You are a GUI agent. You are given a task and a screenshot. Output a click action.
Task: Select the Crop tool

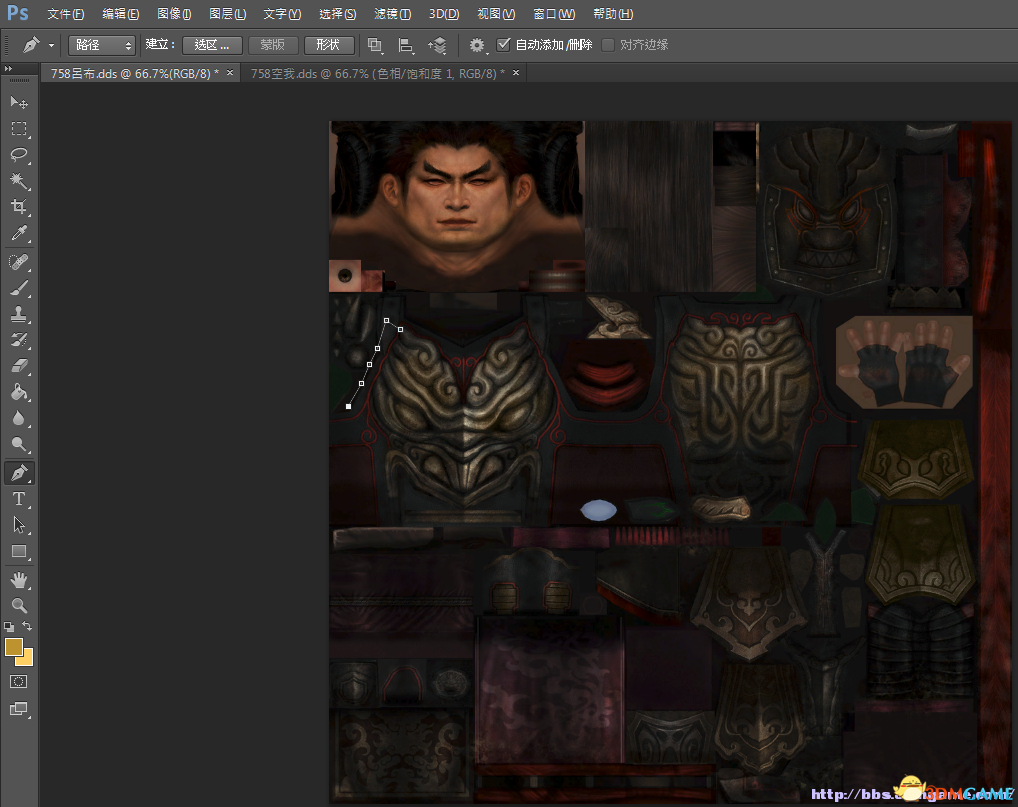18,207
